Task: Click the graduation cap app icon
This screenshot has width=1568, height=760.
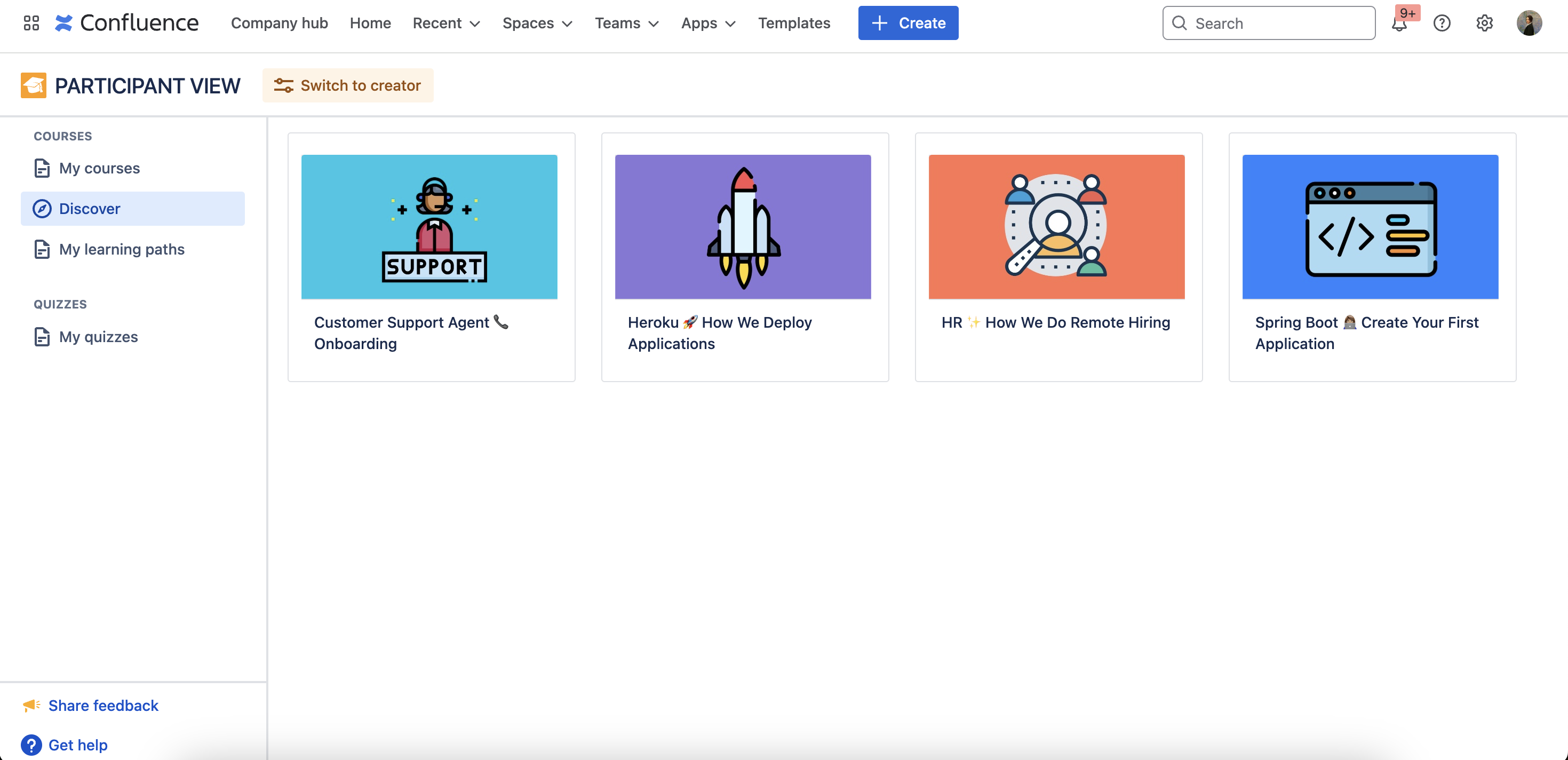Action: [x=34, y=85]
